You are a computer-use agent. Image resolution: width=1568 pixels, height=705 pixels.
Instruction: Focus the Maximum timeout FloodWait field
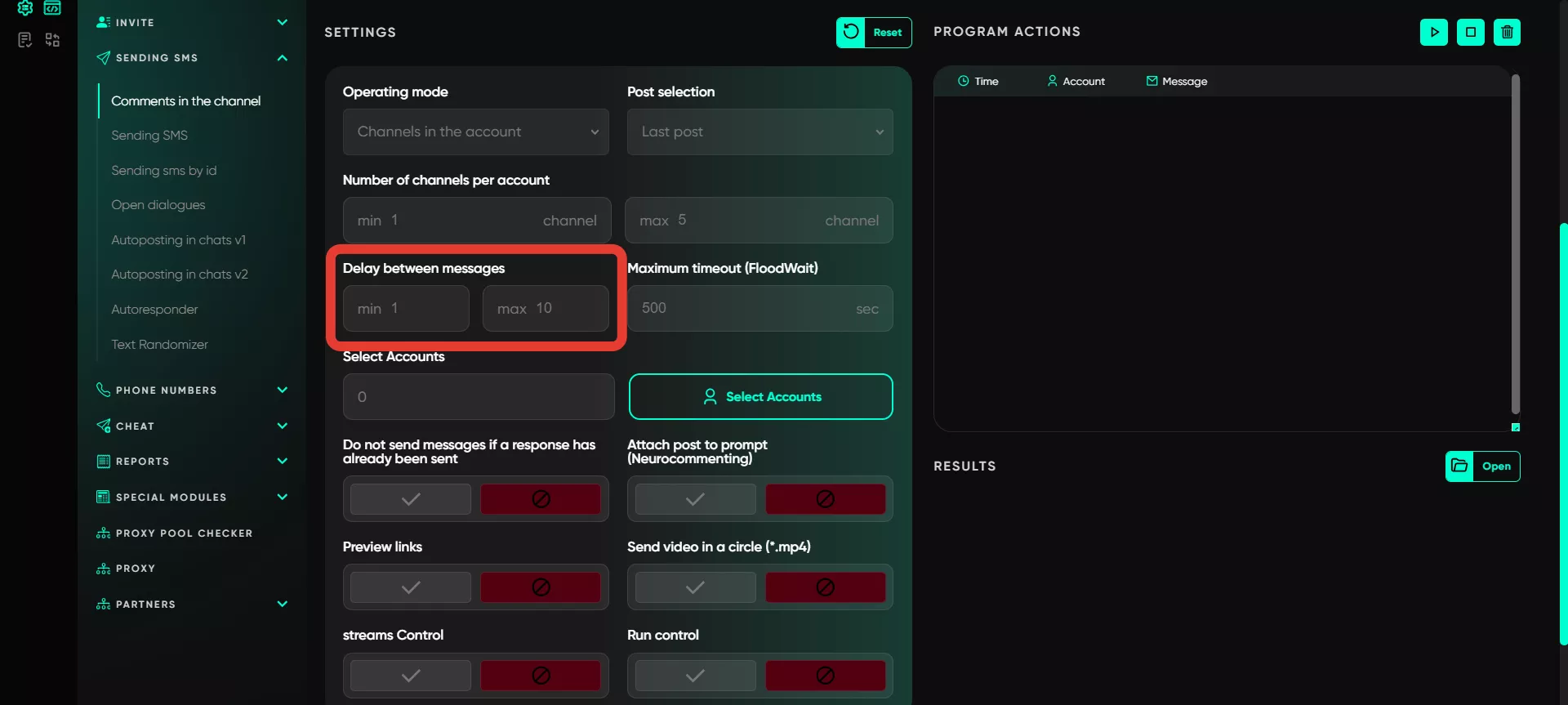[x=759, y=309]
